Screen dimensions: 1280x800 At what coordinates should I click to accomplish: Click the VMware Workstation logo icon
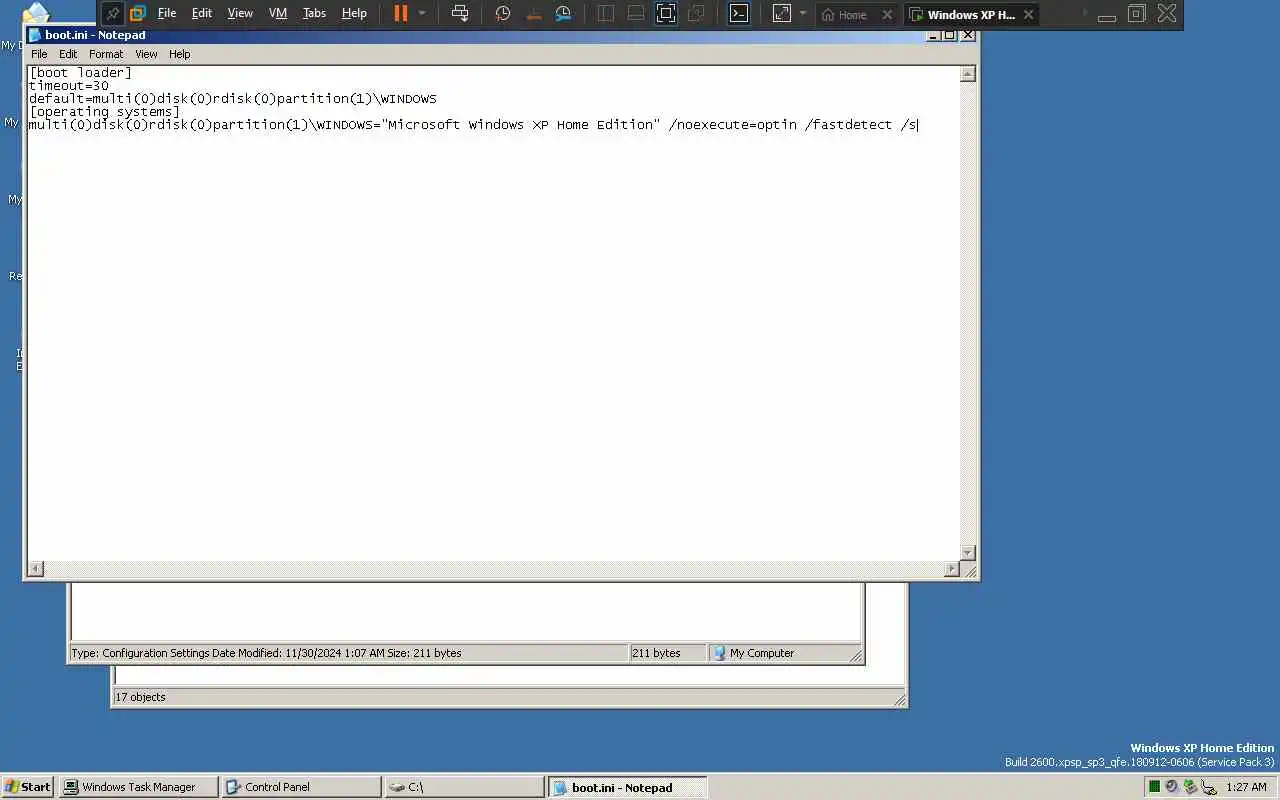click(x=138, y=14)
